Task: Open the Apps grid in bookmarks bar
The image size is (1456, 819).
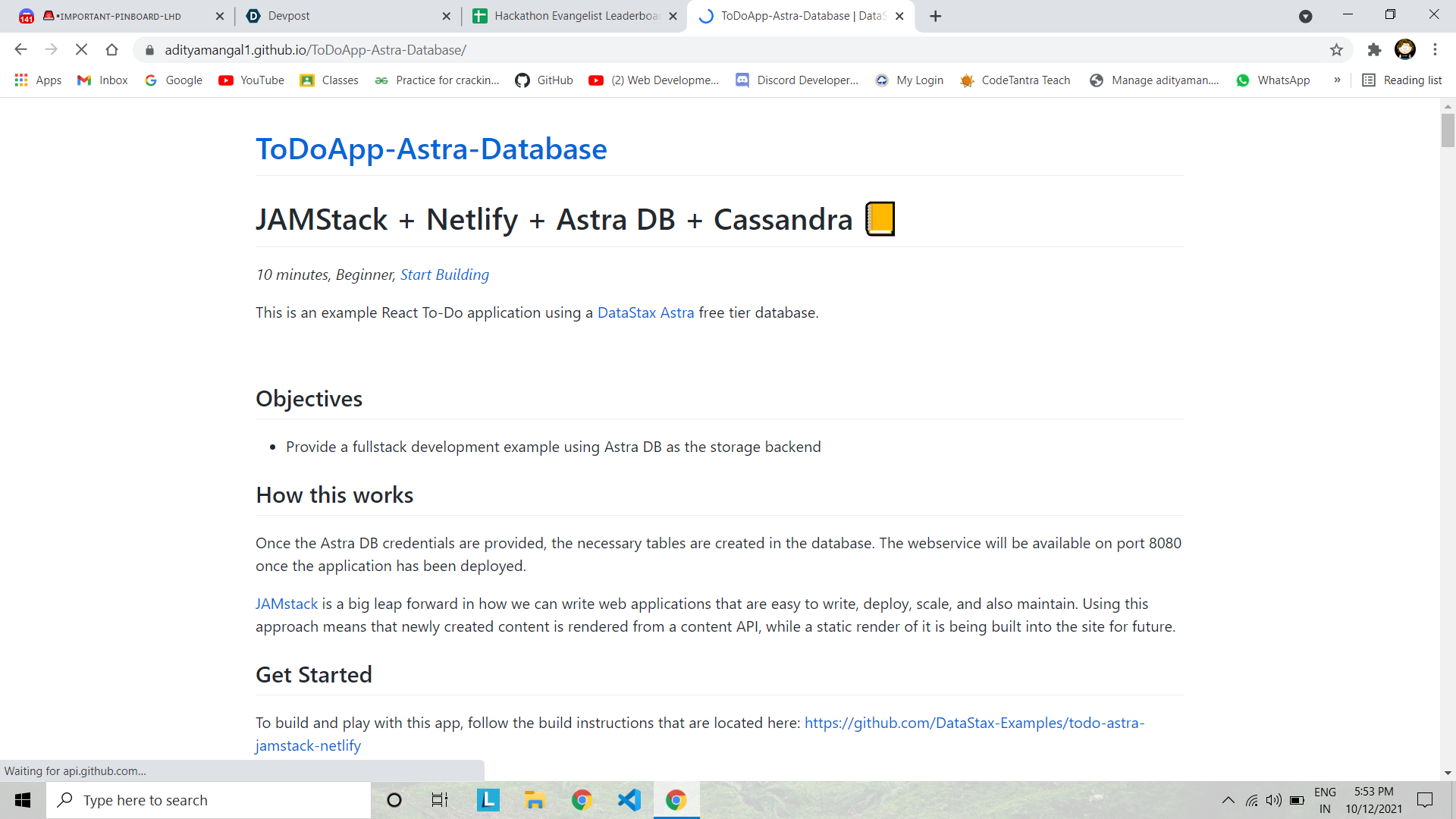Action: (38, 80)
